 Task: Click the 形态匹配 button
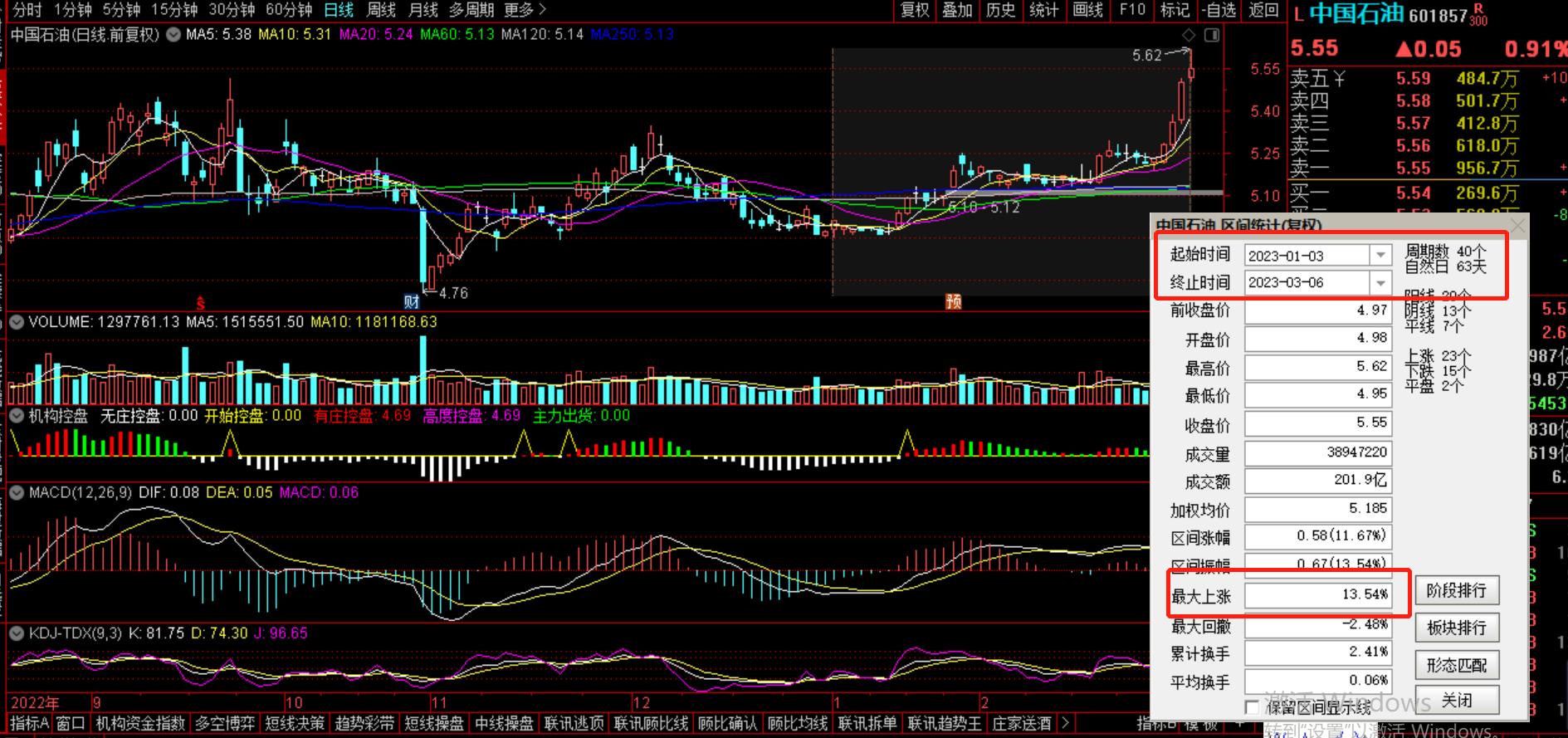click(1456, 665)
